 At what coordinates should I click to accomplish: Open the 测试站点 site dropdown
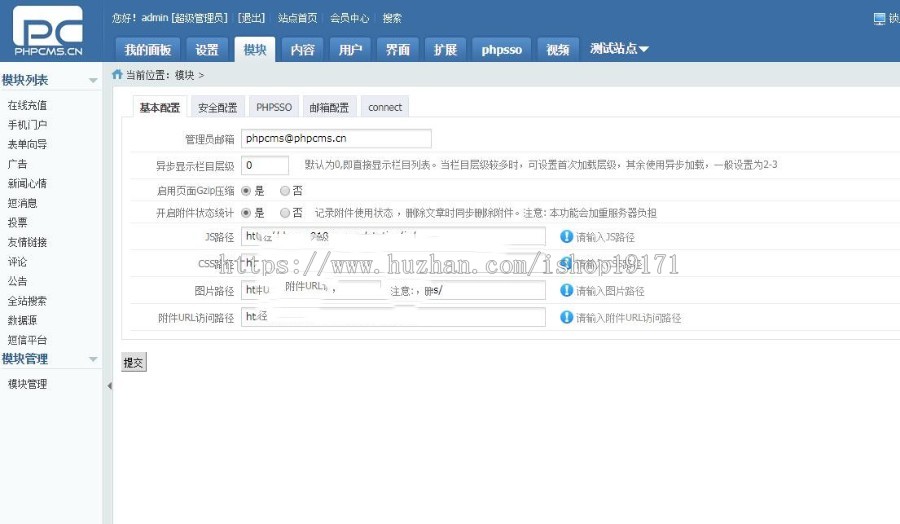click(619, 49)
